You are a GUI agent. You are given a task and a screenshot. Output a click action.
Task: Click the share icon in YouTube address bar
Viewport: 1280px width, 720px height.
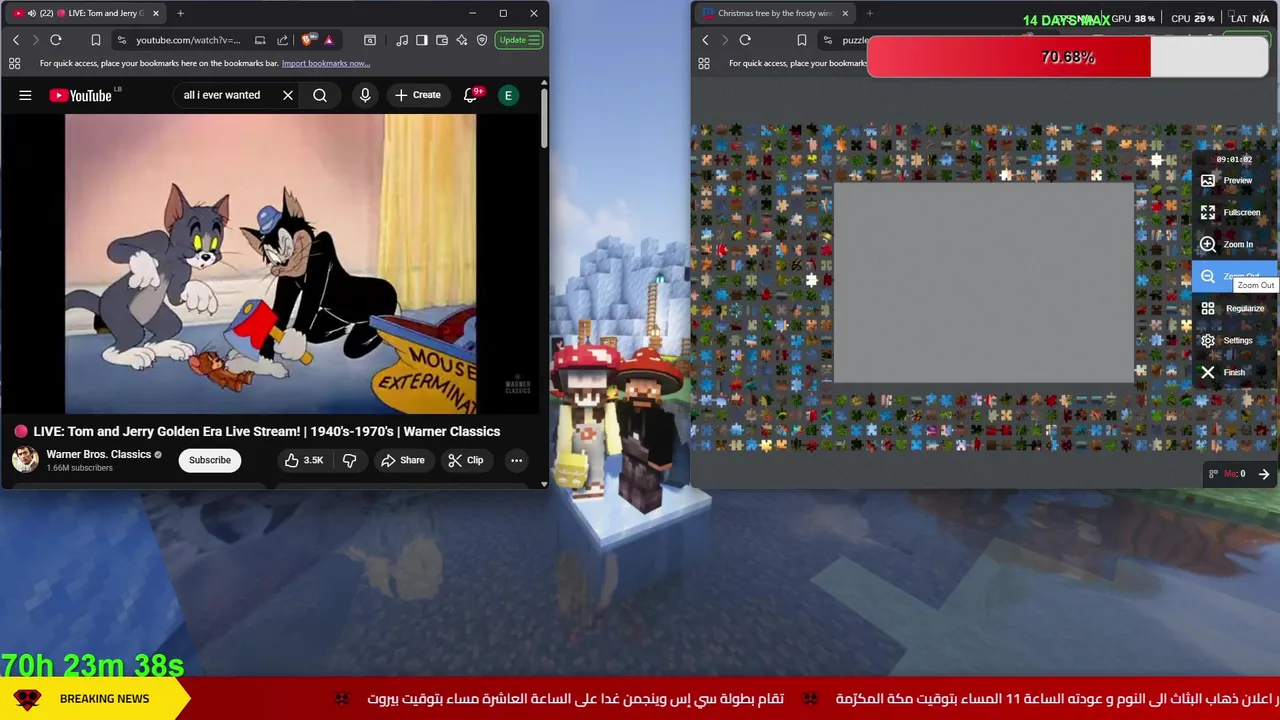coord(282,40)
